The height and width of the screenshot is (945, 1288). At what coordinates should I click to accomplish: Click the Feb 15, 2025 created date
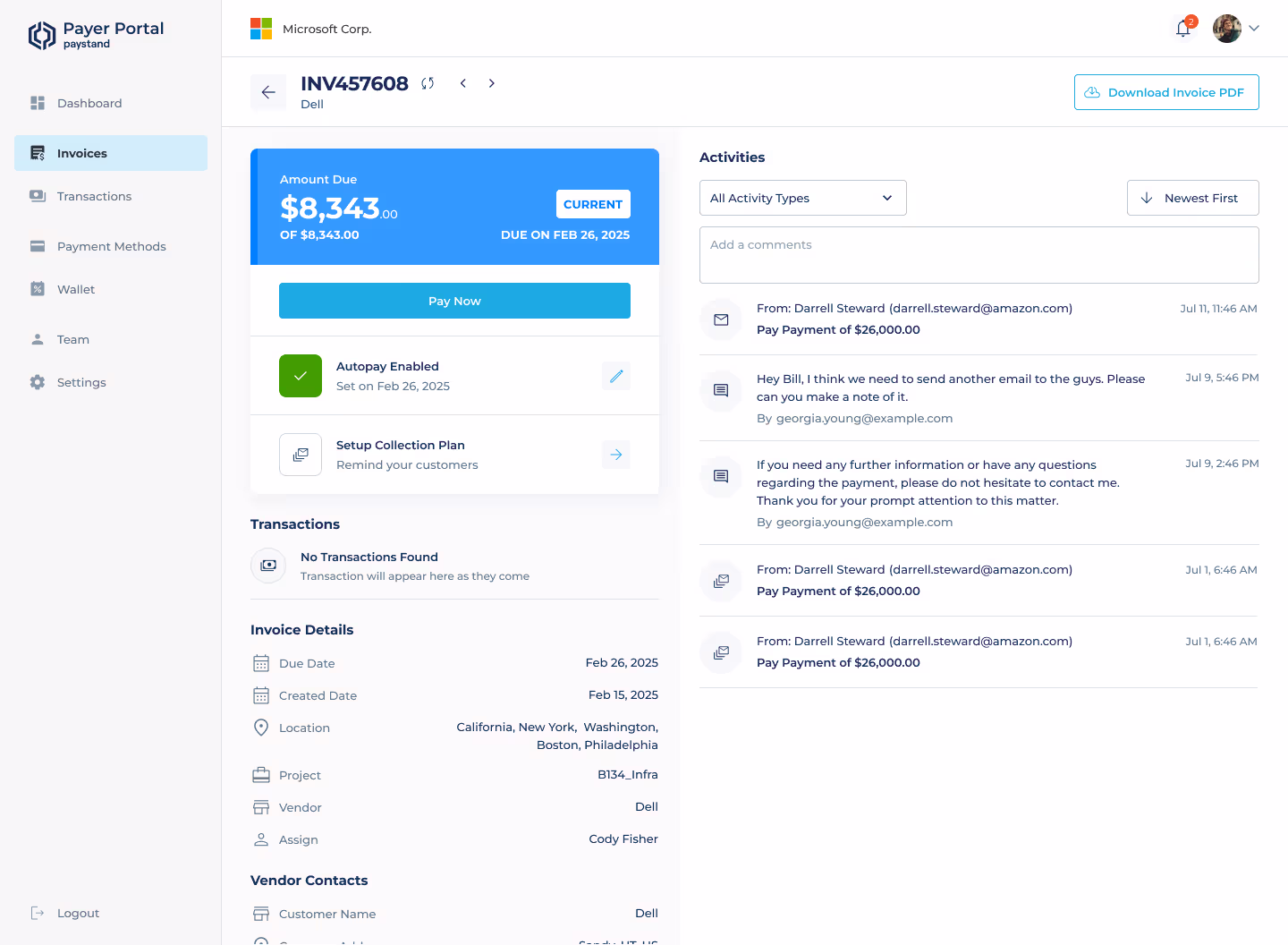623,694
